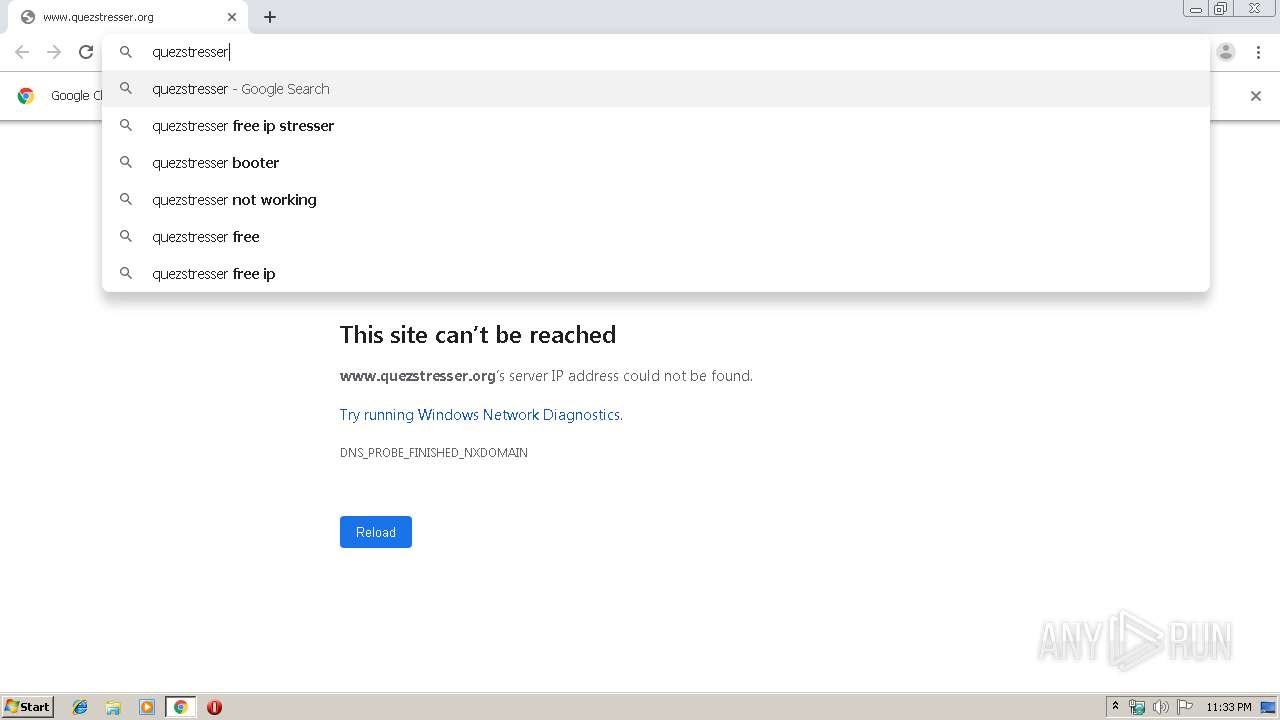Image resolution: width=1280 pixels, height=720 pixels.
Task: Open the Action Center flag icon
Action: 1185,707
